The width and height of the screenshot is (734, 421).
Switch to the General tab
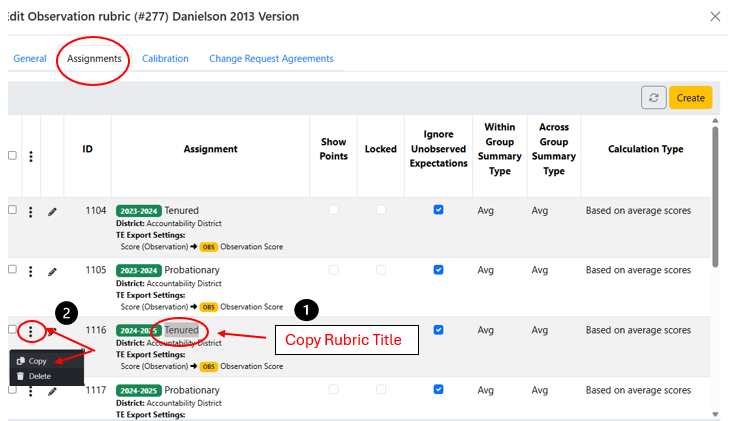pyautogui.click(x=30, y=59)
